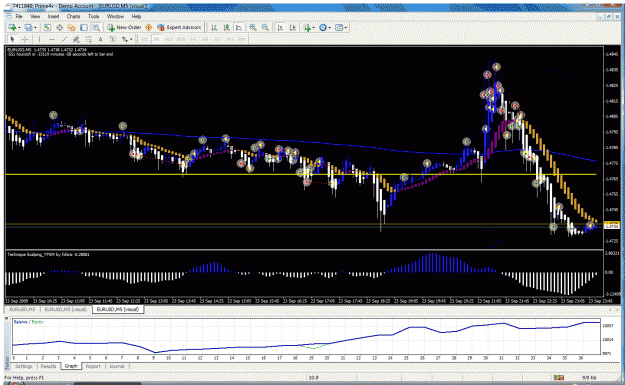Image resolution: width=625 pixels, height=385 pixels.
Task: Select the vertical line drawing tool
Action: pyautogui.click(x=39, y=39)
